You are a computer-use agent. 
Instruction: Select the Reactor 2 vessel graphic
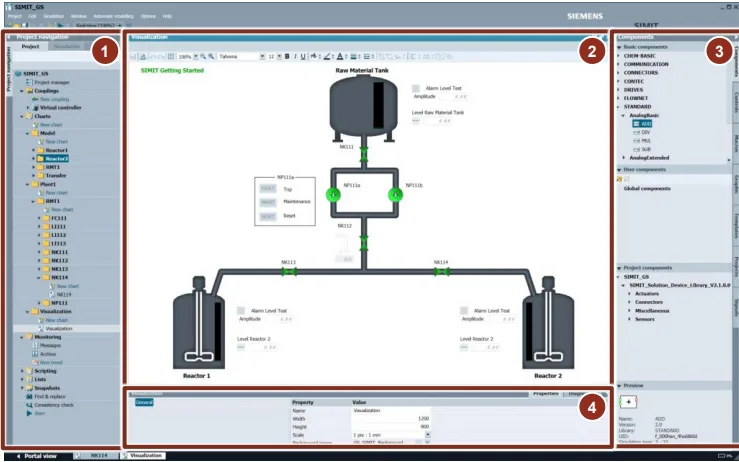click(548, 323)
